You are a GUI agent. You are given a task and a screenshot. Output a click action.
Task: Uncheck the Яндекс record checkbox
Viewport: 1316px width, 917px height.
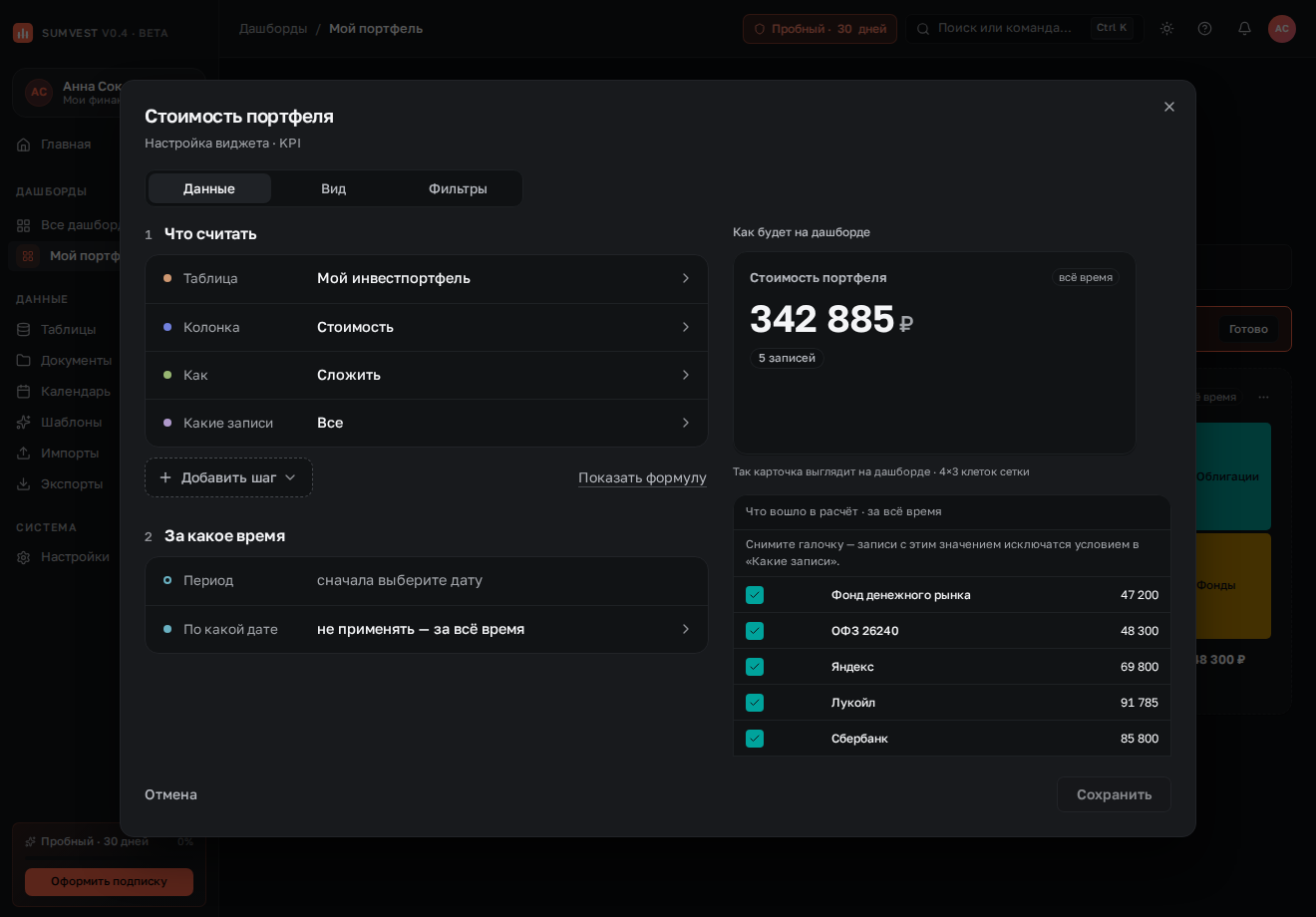click(x=755, y=667)
